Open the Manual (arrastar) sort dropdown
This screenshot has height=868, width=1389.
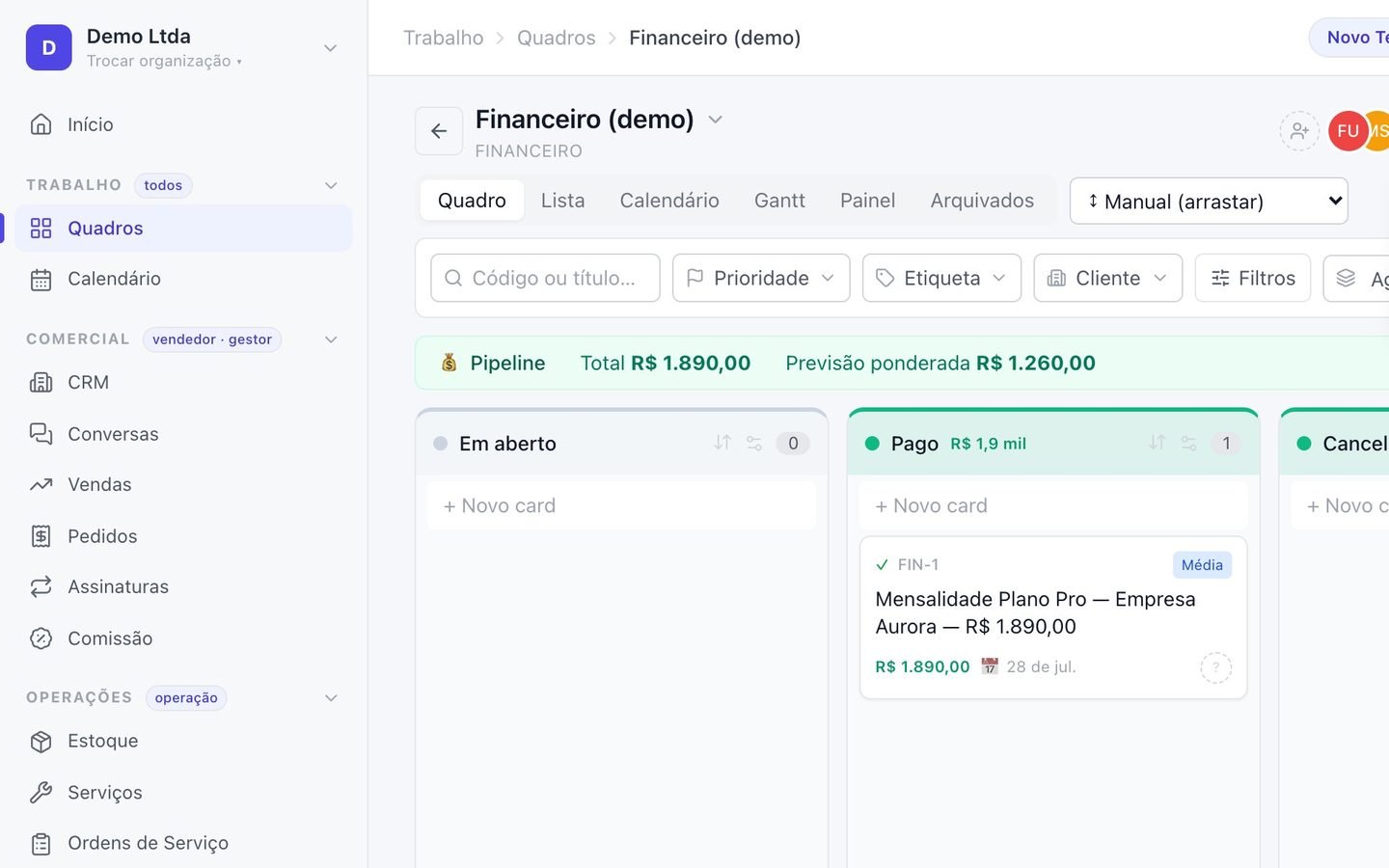(x=1209, y=201)
